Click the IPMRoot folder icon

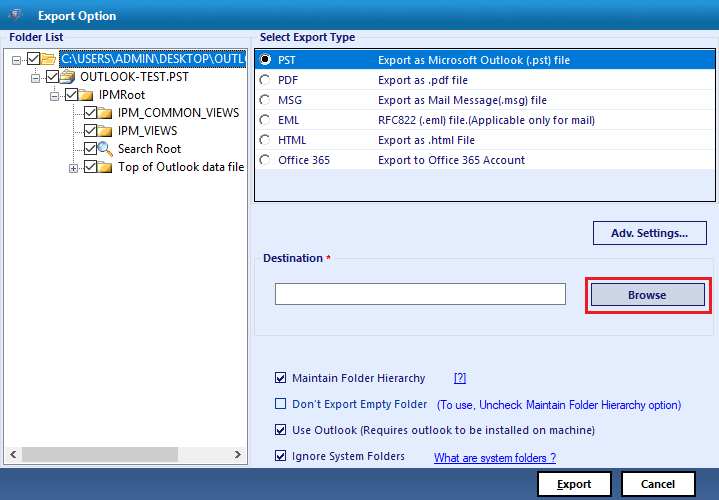pos(86,95)
